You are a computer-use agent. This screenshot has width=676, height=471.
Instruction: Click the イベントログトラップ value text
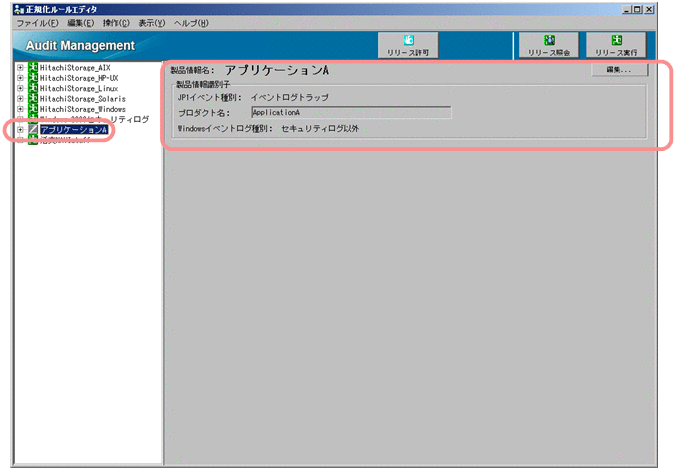point(290,97)
